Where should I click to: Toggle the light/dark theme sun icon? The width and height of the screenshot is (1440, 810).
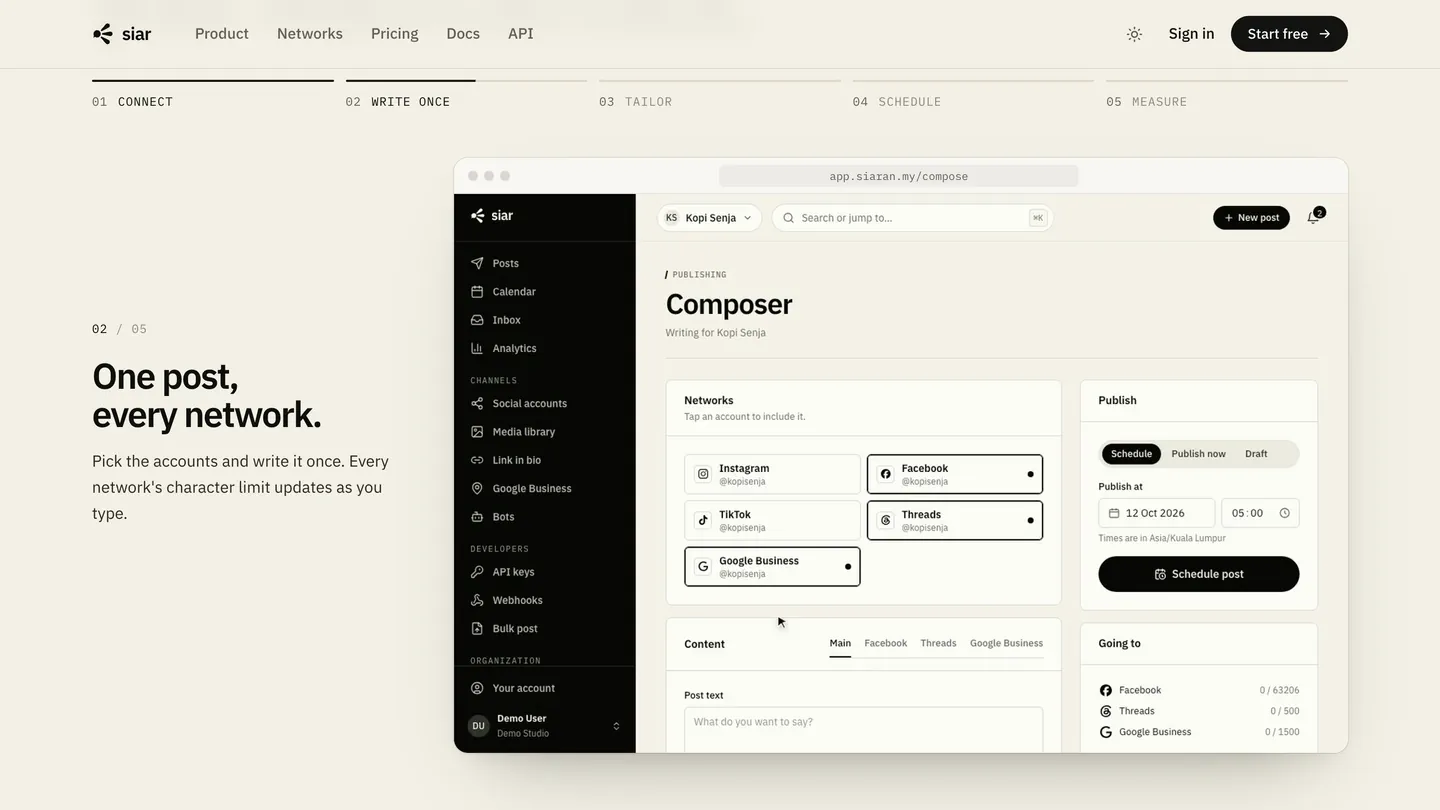(1134, 34)
